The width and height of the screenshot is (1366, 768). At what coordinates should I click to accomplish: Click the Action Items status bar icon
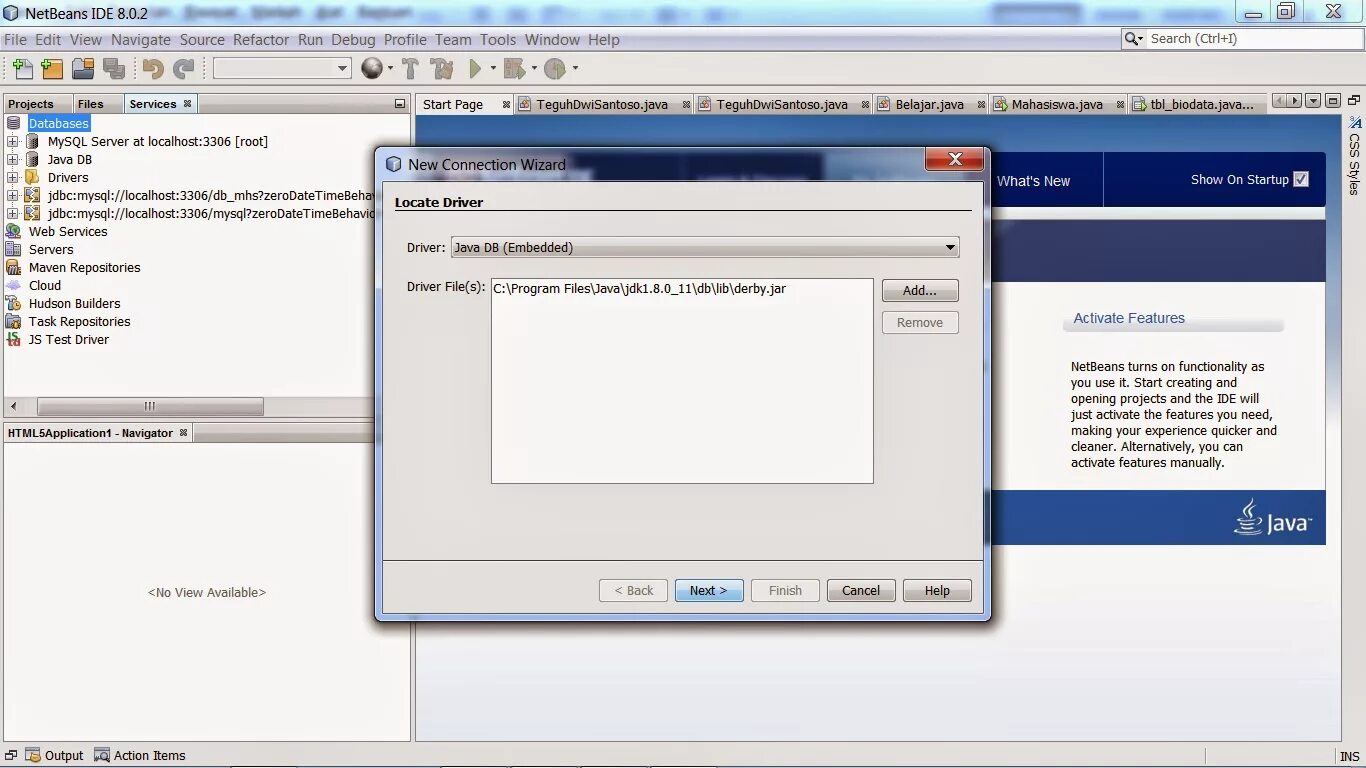(x=102, y=755)
